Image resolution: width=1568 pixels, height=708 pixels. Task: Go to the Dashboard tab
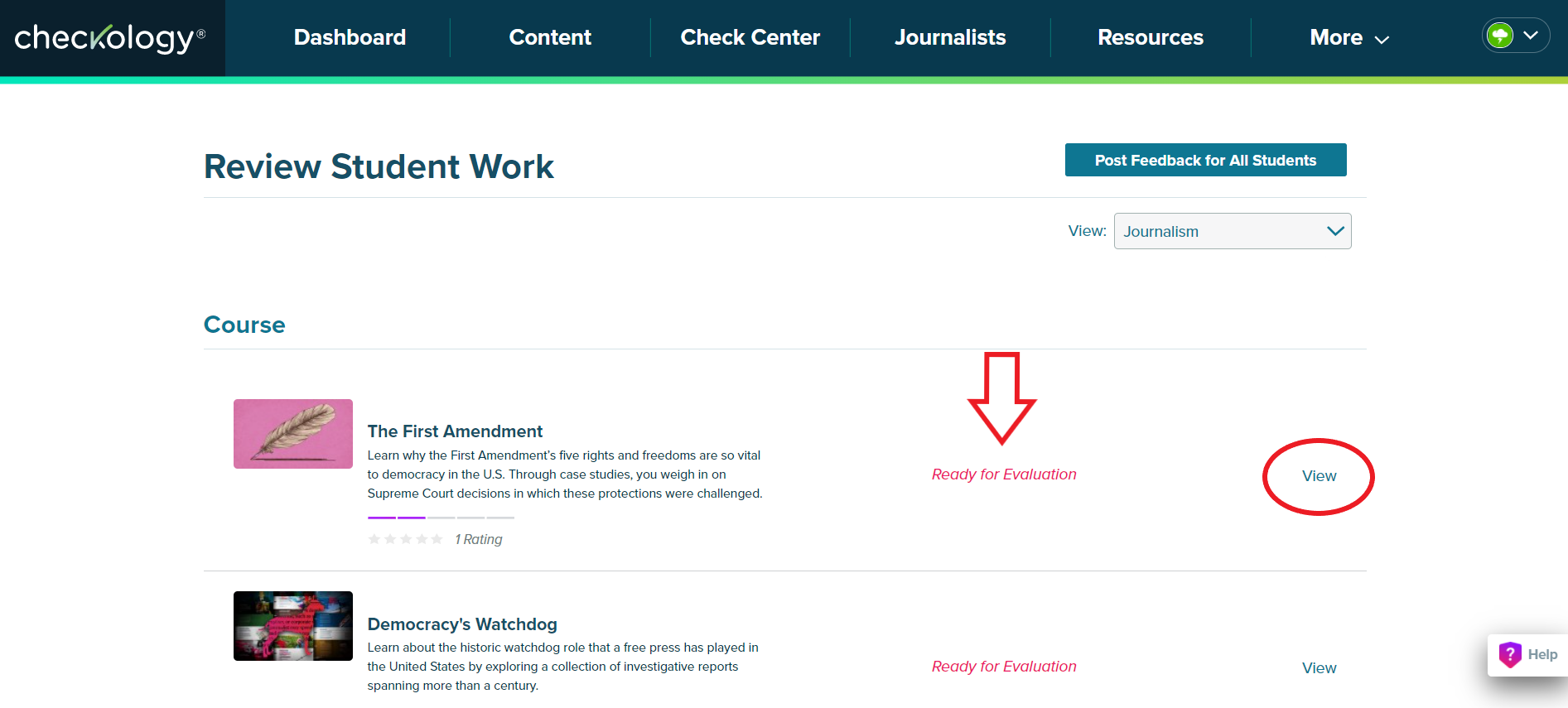pos(350,38)
